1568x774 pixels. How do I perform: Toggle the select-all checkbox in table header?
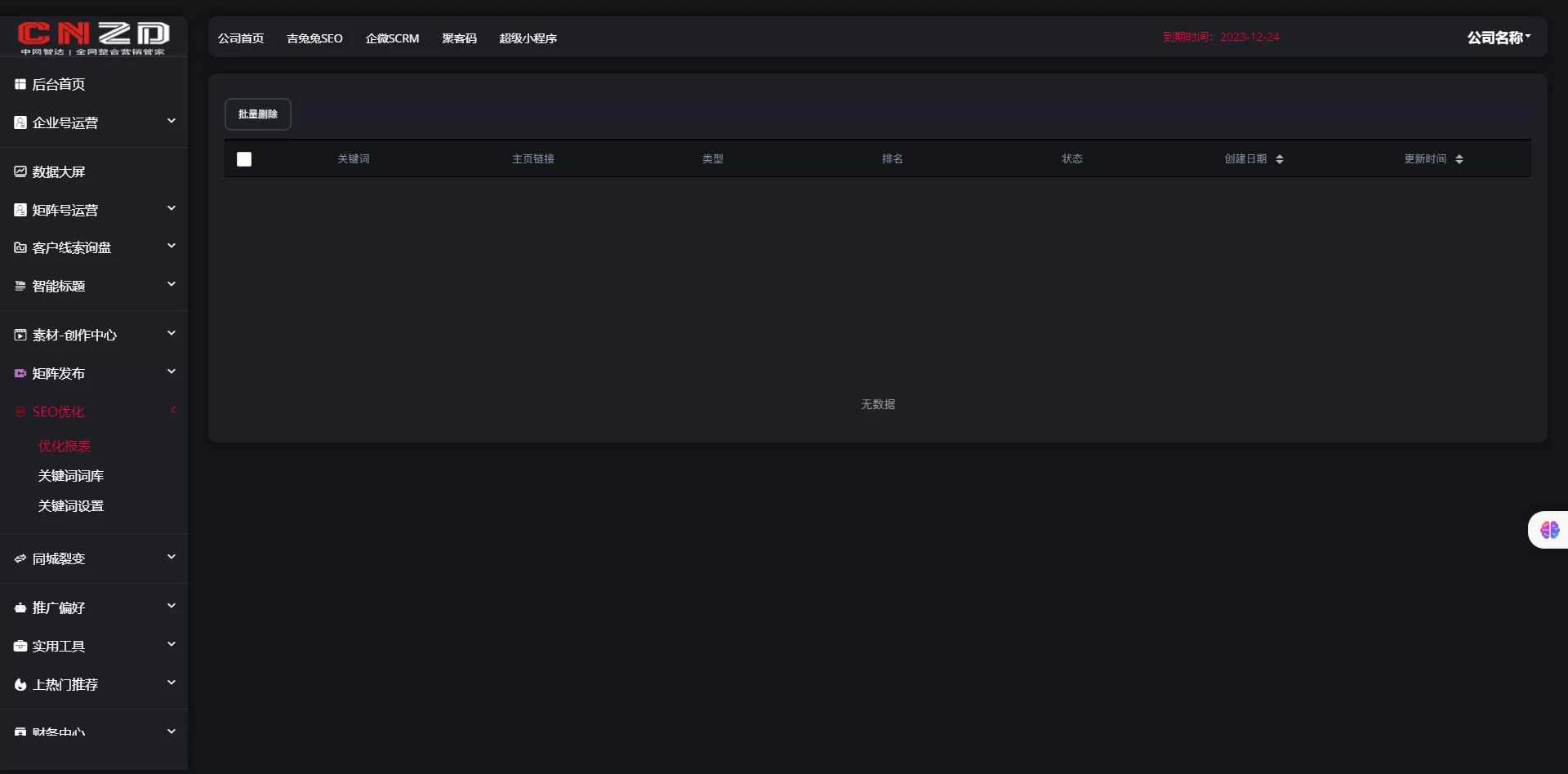pyautogui.click(x=244, y=159)
